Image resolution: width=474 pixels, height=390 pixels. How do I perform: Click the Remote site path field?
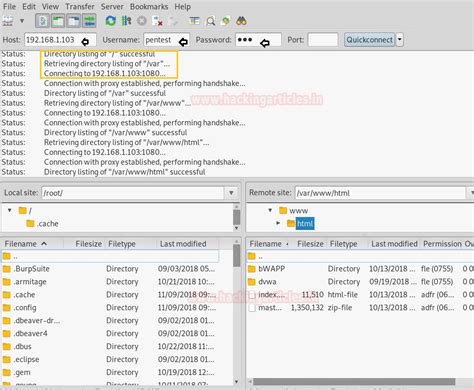[380, 193]
